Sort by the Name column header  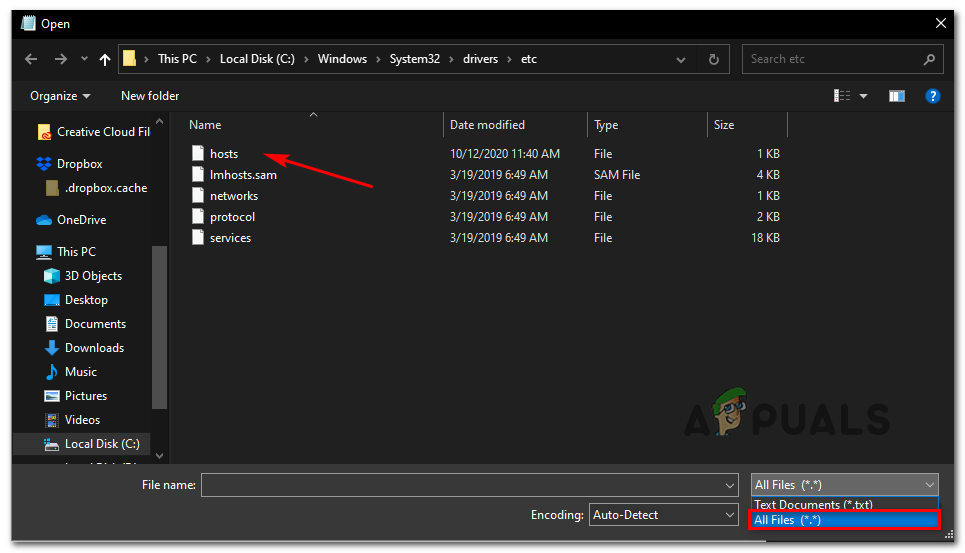pos(314,125)
